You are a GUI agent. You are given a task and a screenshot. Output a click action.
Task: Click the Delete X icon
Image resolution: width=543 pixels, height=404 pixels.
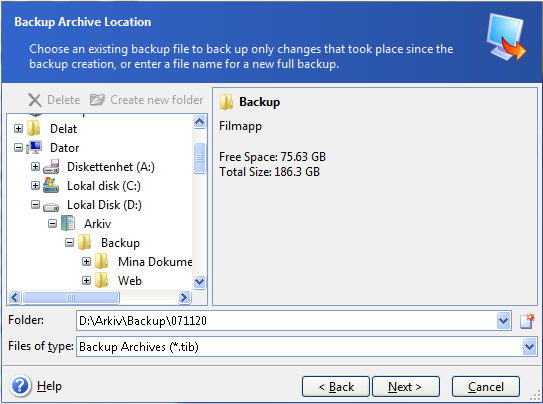coord(35,100)
